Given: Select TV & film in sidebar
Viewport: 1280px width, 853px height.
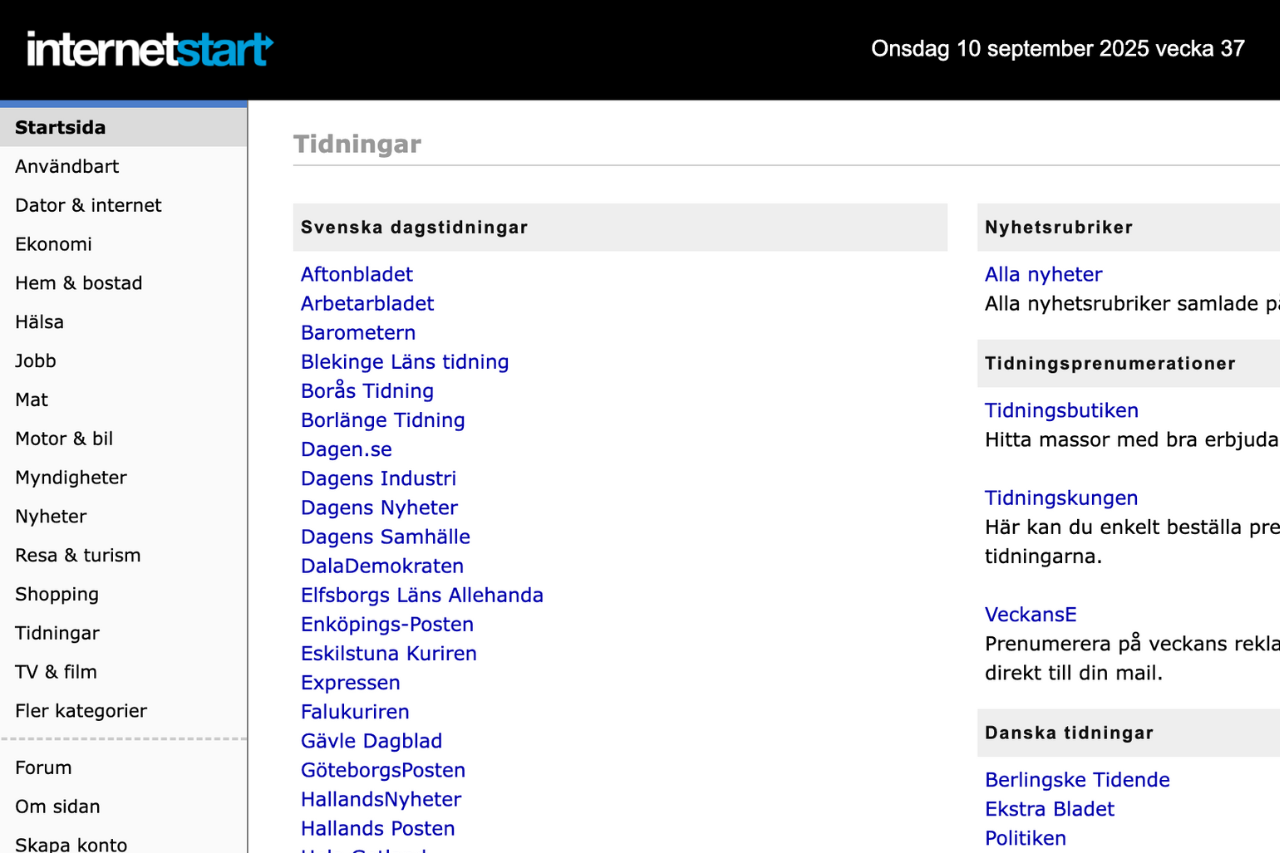Looking at the screenshot, I should (x=56, y=672).
